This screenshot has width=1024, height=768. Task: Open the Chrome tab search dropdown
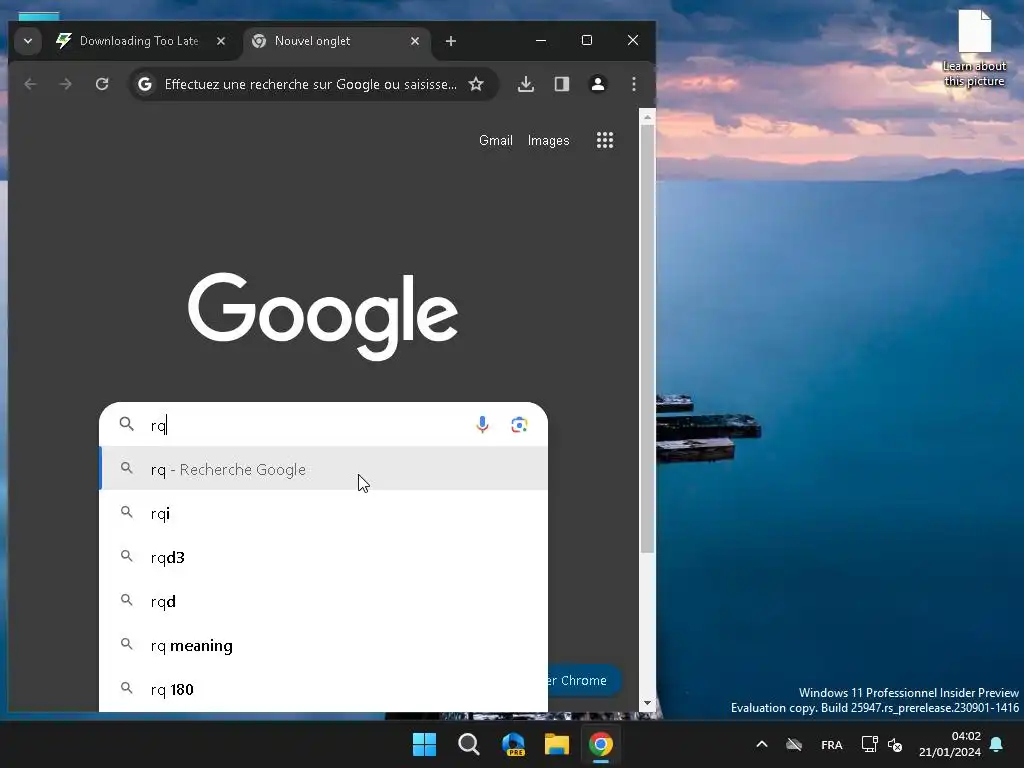[27, 41]
